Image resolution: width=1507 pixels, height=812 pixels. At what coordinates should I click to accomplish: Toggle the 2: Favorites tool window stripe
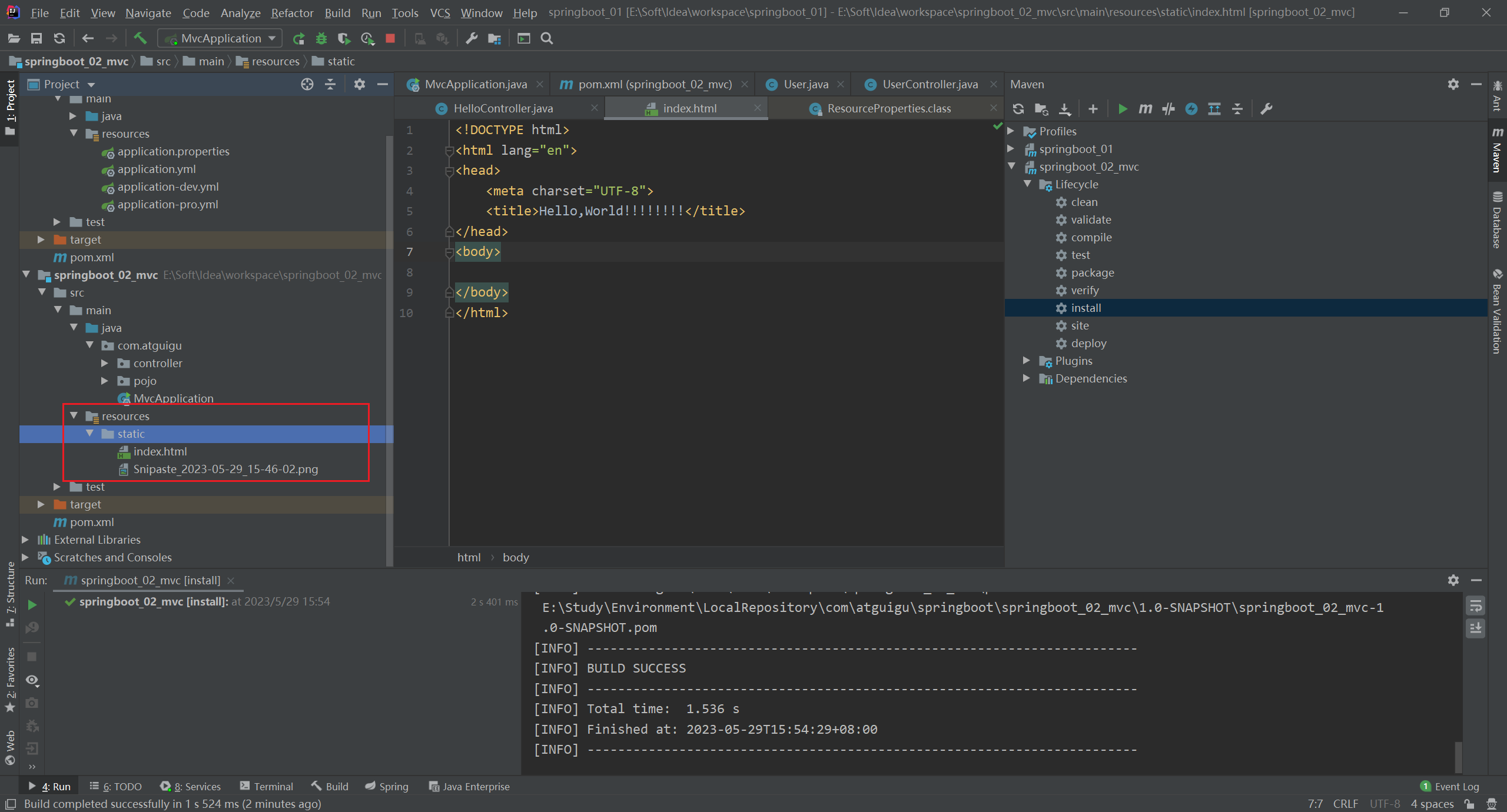pyautogui.click(x=10, y=679)
